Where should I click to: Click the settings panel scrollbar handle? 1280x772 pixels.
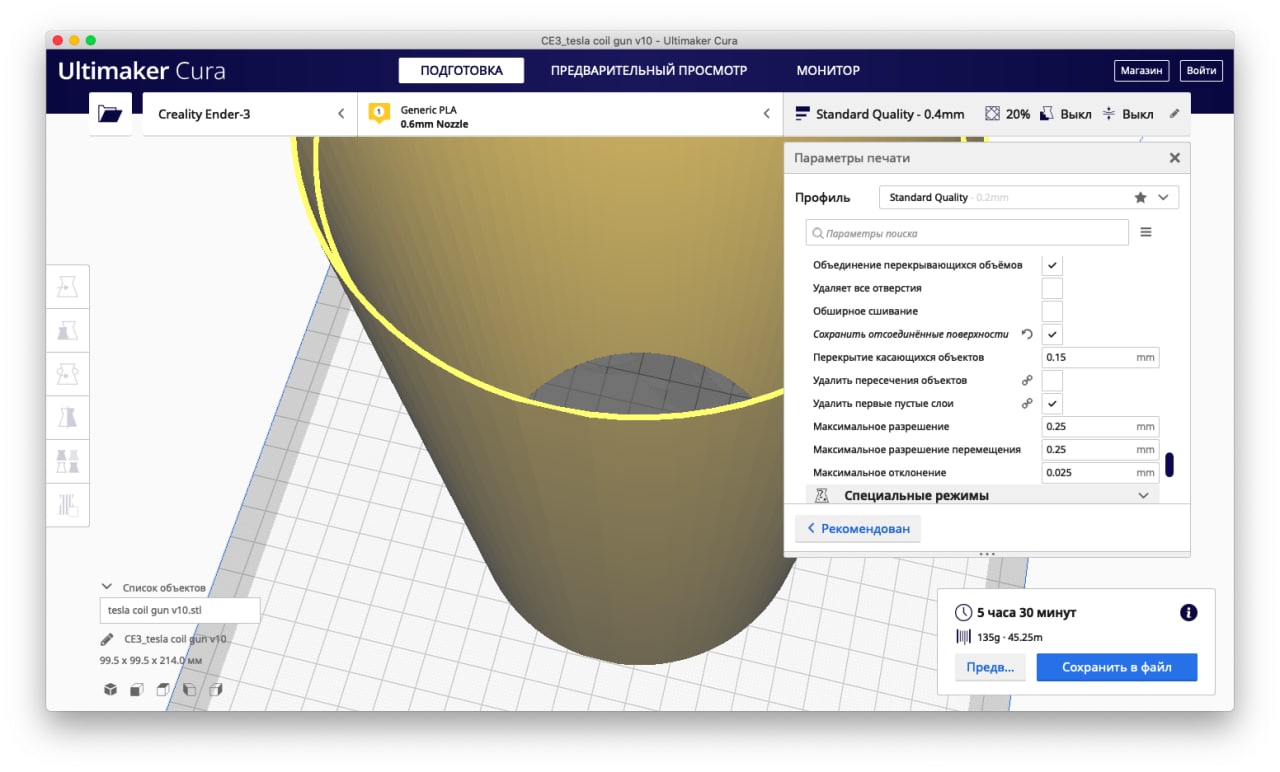(1169, 465)
